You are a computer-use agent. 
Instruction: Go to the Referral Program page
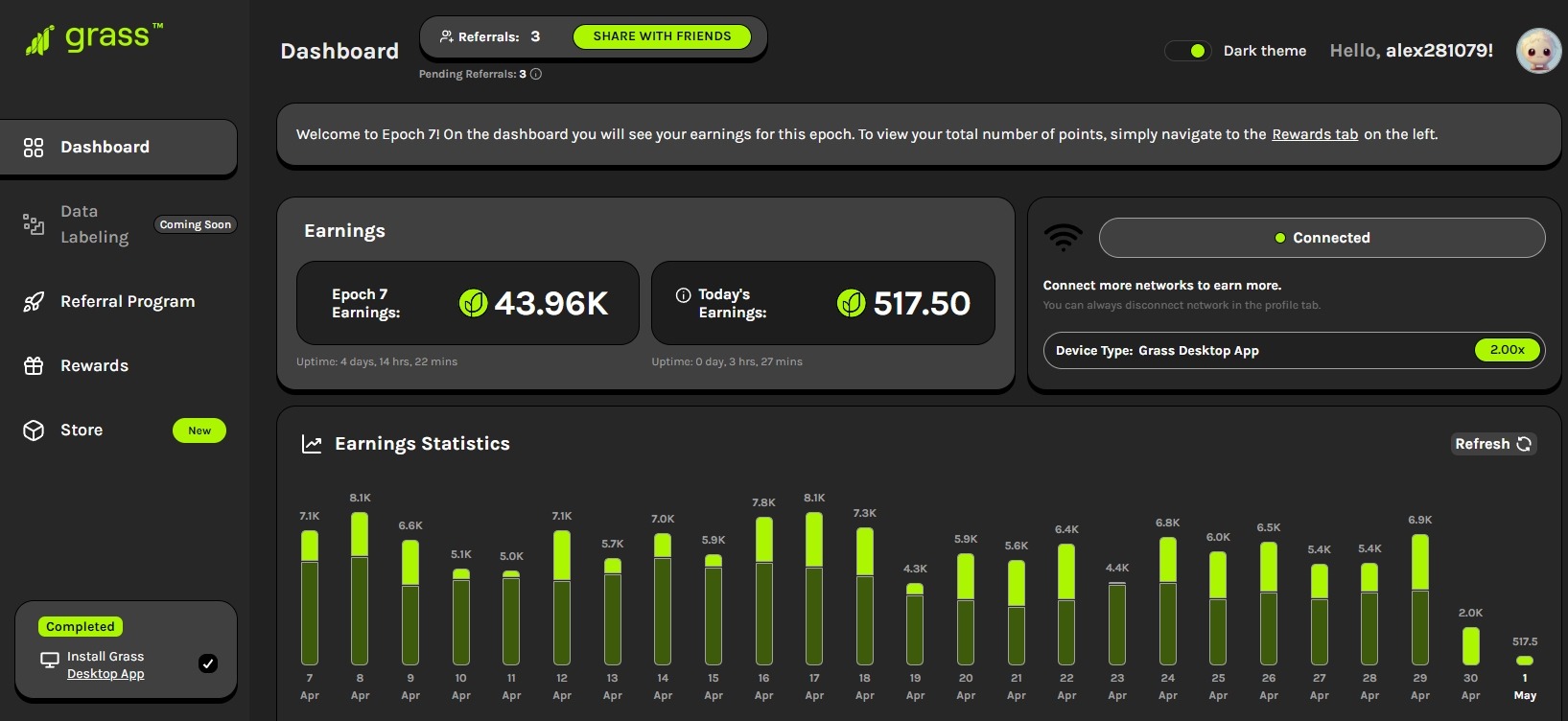click(127, 302)
